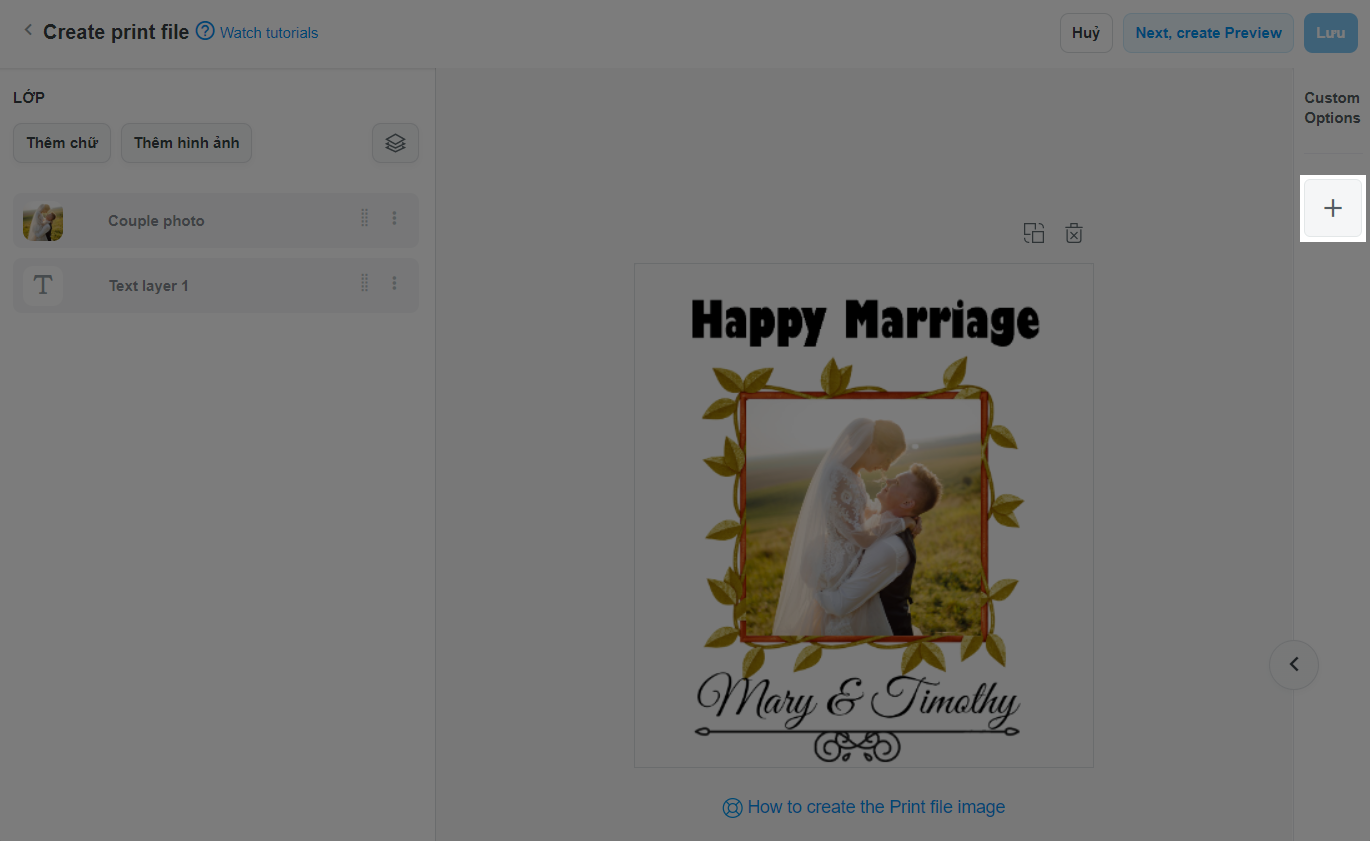Screen dimensions: 1370x841
Task: Select the Text layer 1 name
Action: (149, 286)
